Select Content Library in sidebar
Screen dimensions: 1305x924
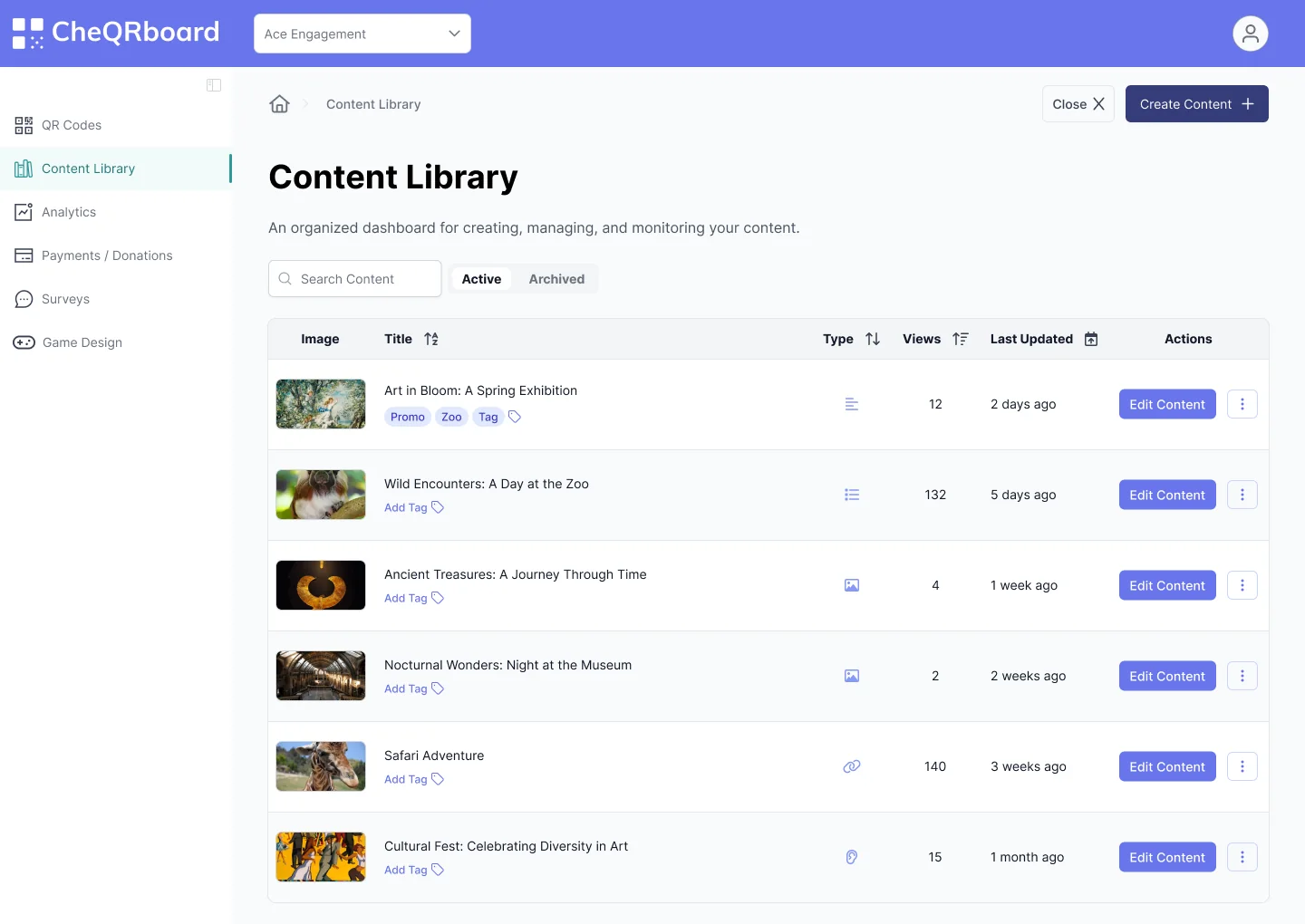(x=116, y=168)
